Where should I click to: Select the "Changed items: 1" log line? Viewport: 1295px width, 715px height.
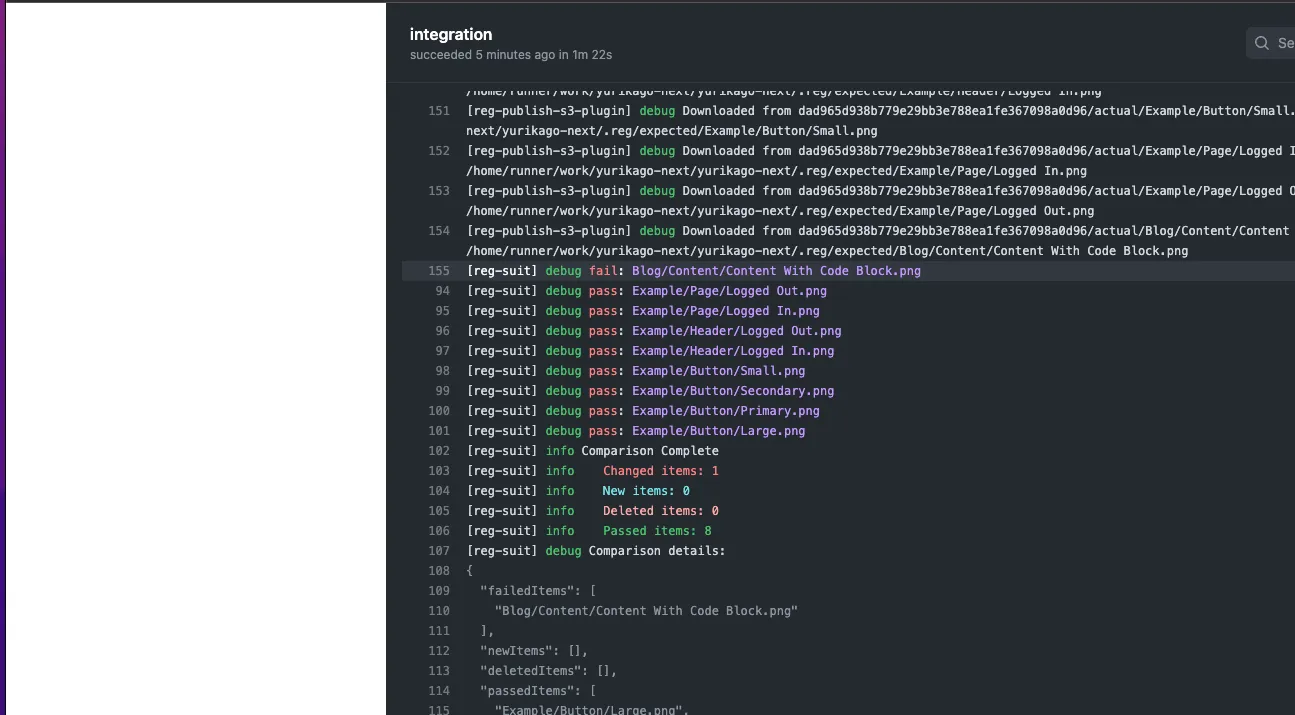tap(660, 471)
